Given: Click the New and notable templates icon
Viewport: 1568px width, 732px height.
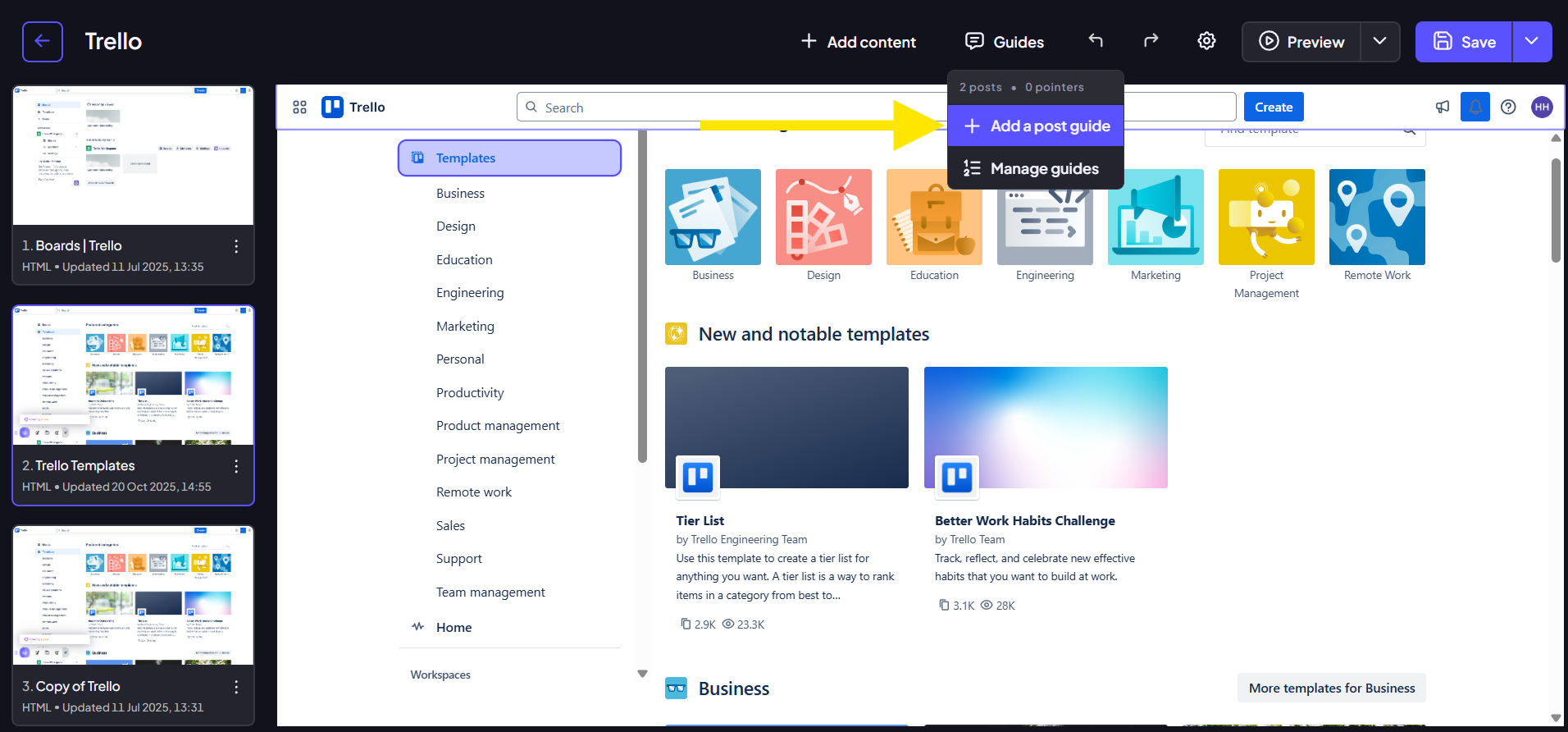Looking at the screenshot, I should (x=677, y=333).
